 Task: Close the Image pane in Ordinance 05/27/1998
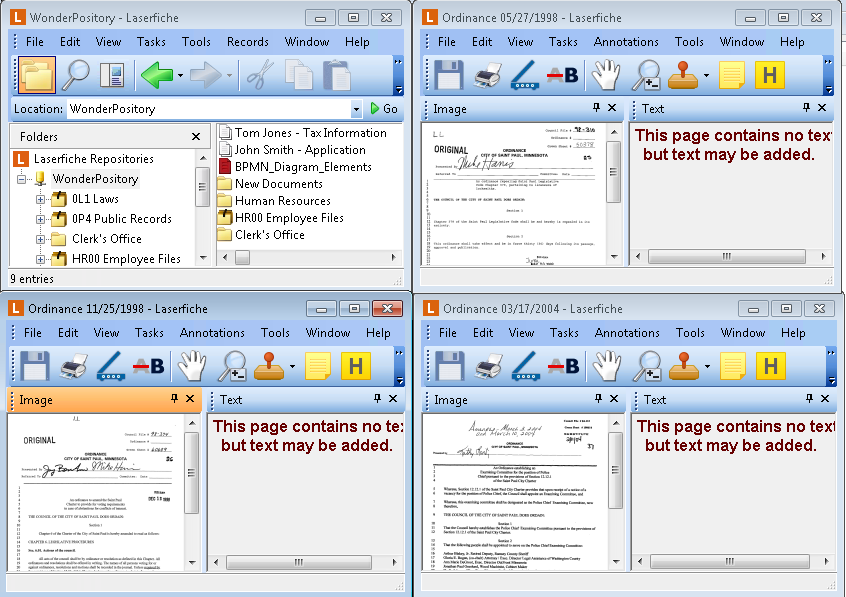[x=612, y=108]
